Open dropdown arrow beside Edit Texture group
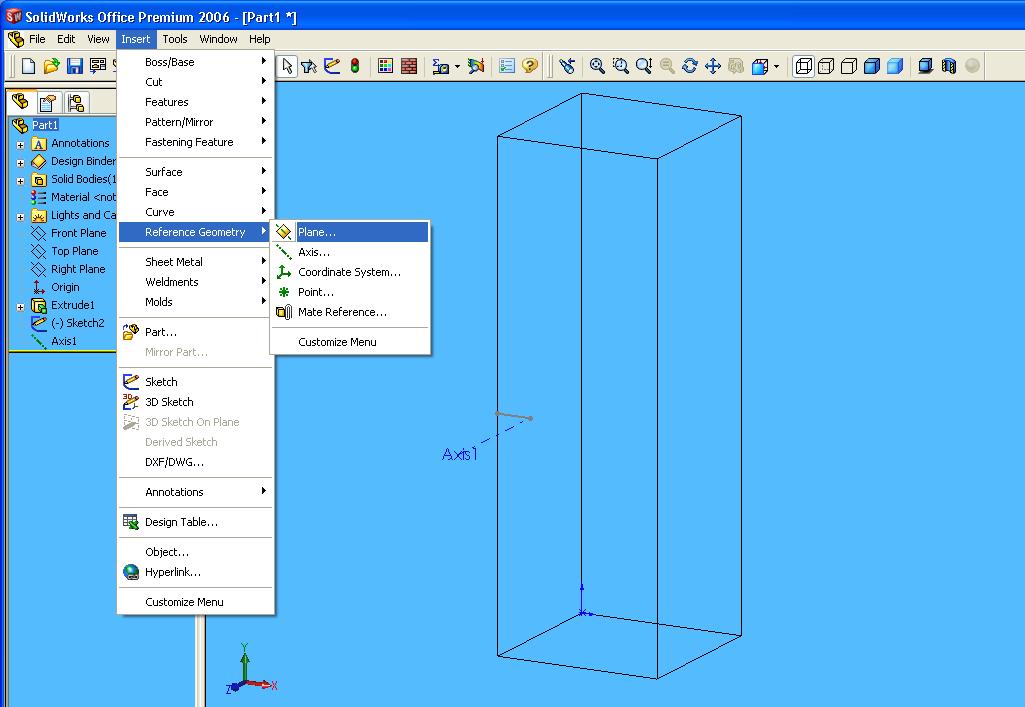 (457, 66)
